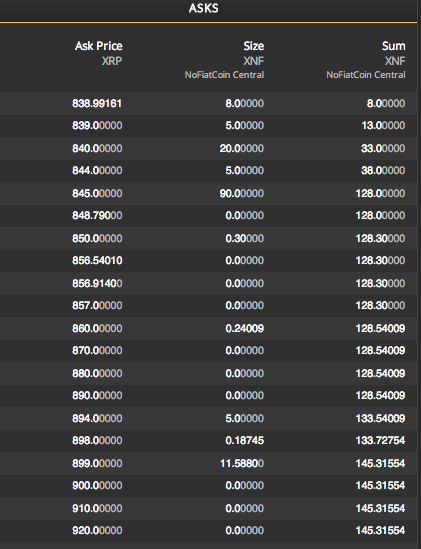Image resolution: width=421 pixels, height=549 pixels.
Task: Select ask price 894.00000
Action: 97,418
